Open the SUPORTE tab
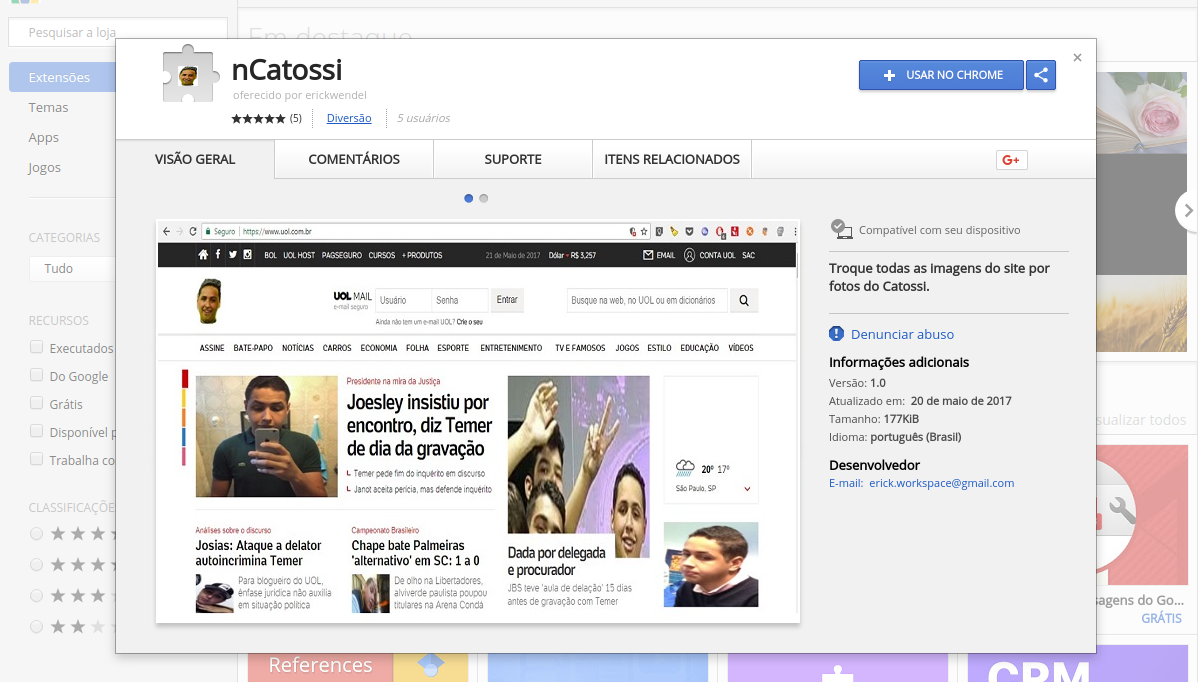The width and height of the screenshot is (1198, 682). point(513,159)
